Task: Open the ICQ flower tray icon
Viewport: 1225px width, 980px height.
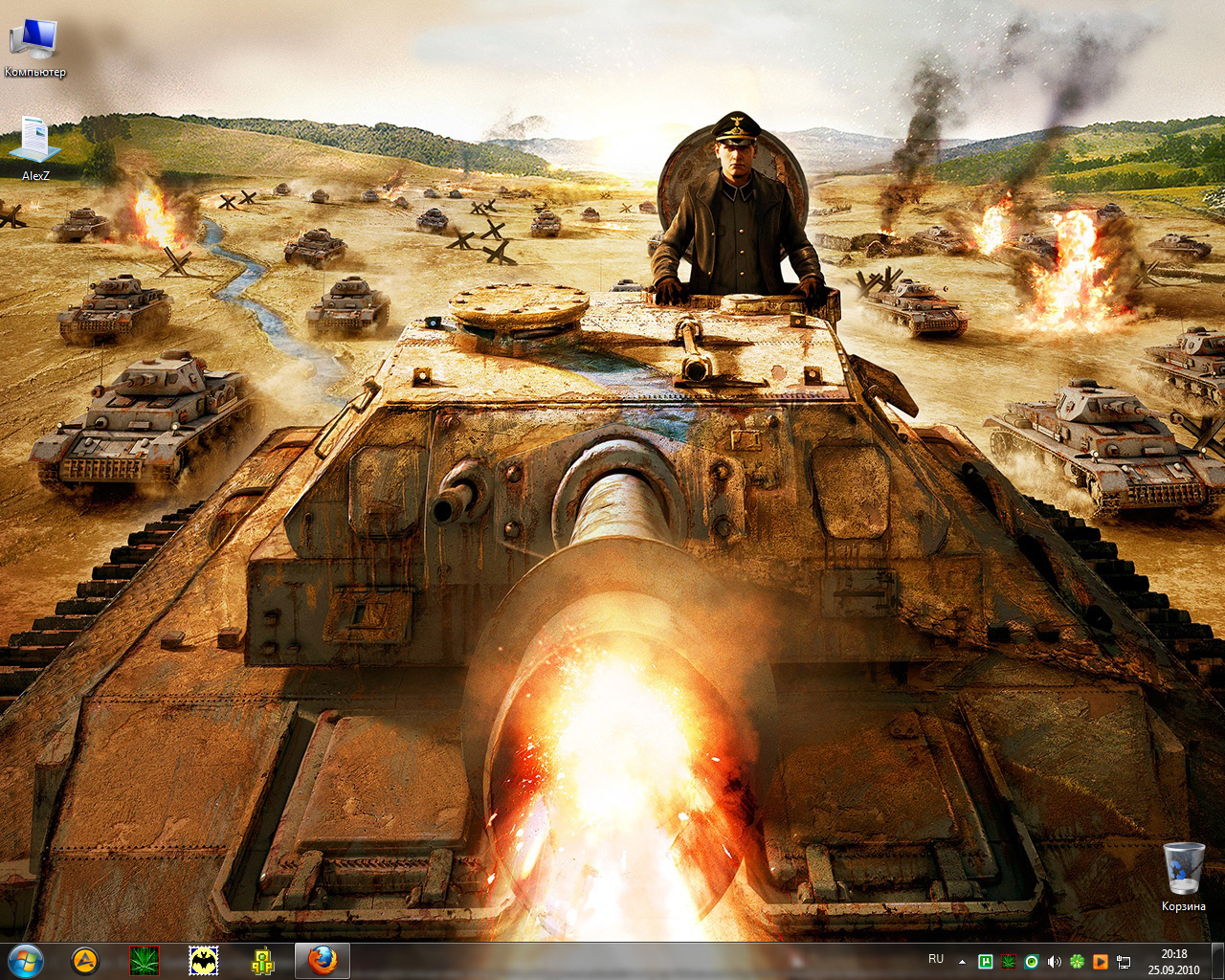Action: tap(1078, 962)
